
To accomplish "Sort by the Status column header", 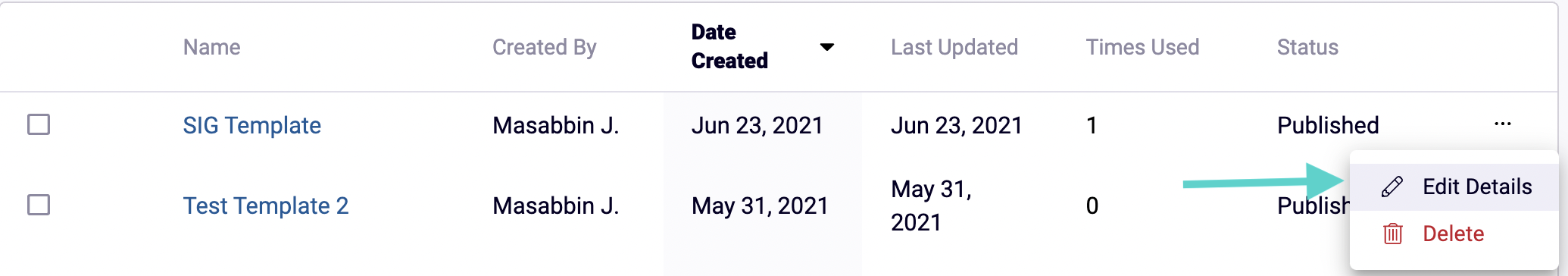I will pyautogui.click(x=1307, y=47).
